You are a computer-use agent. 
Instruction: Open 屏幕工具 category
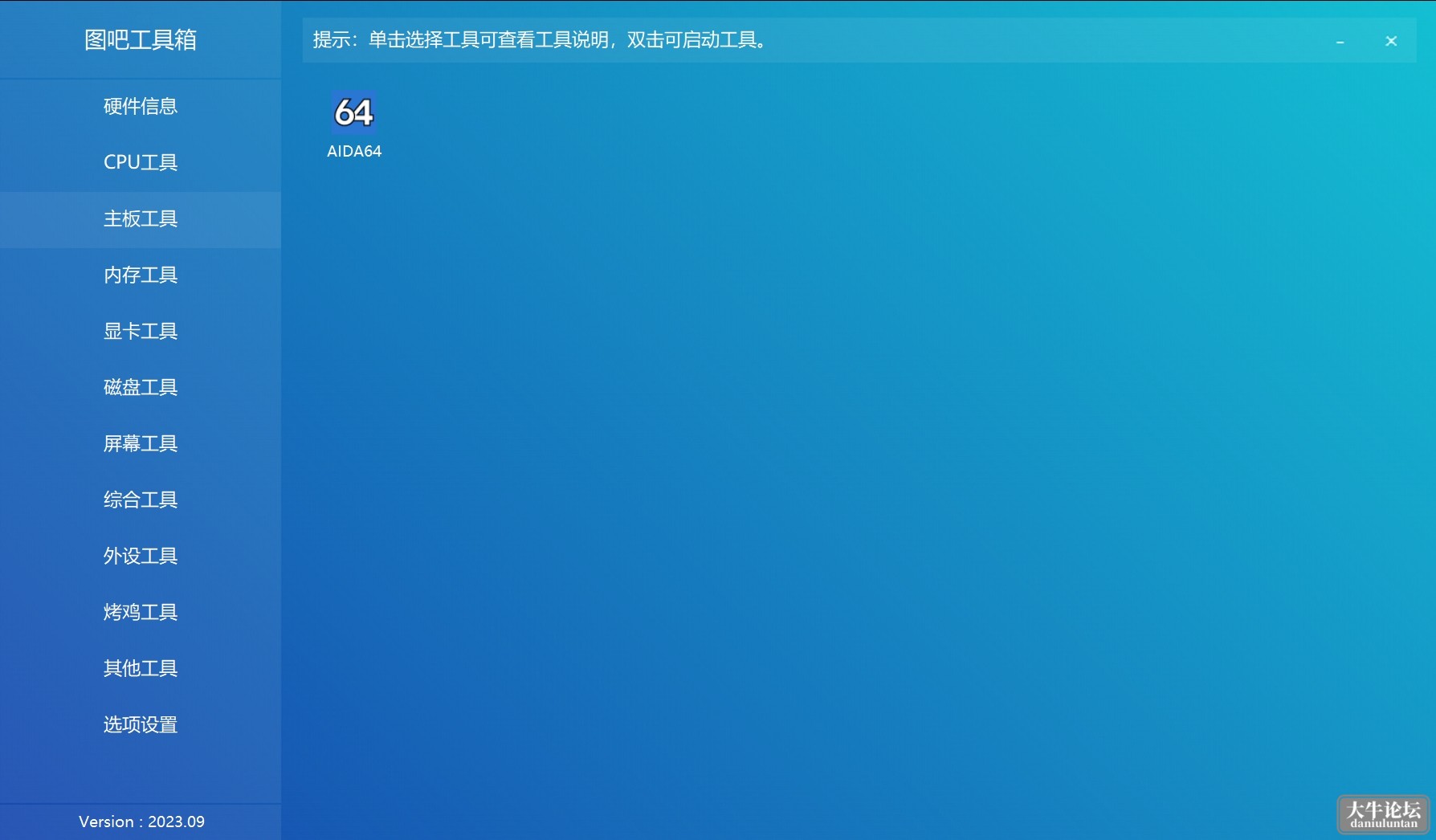pyautogui.click(x=141, y=443)
